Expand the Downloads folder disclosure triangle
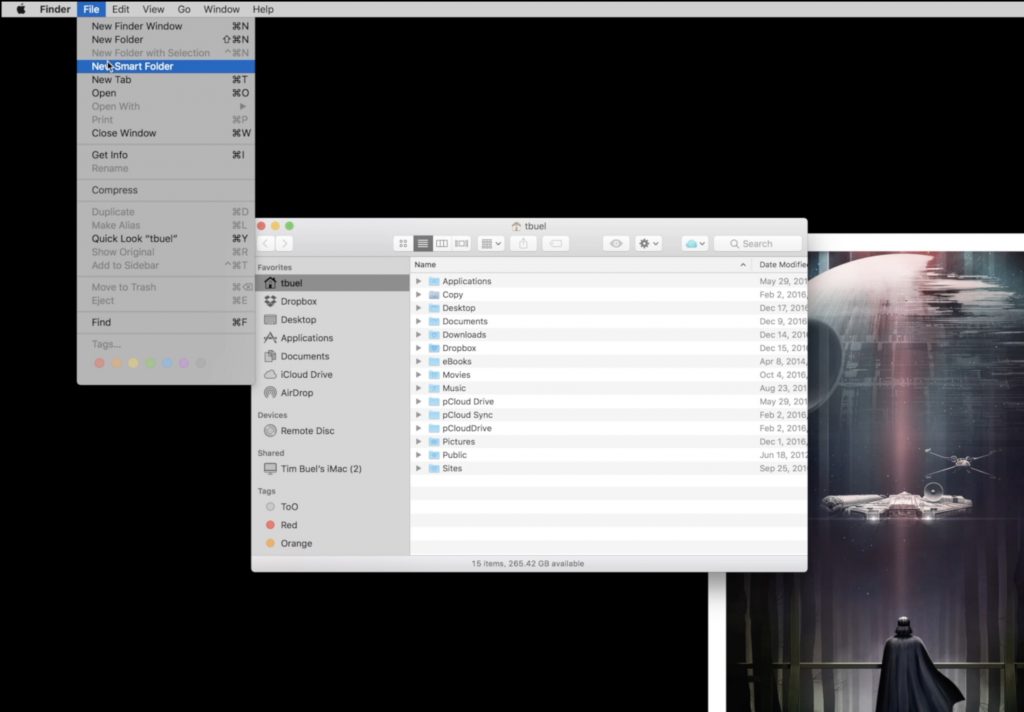The width and height of the screenshot is (1024, 712). coord(419,334)
